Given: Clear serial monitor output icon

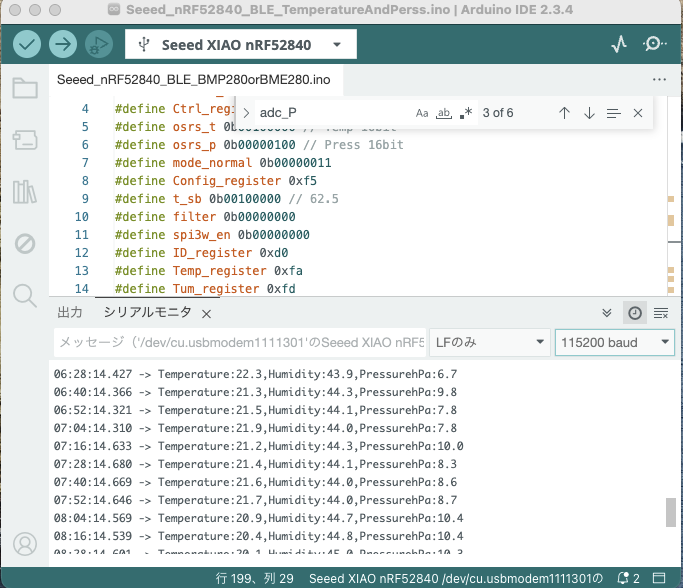Looking at the screenshot, I should [661, 313].
